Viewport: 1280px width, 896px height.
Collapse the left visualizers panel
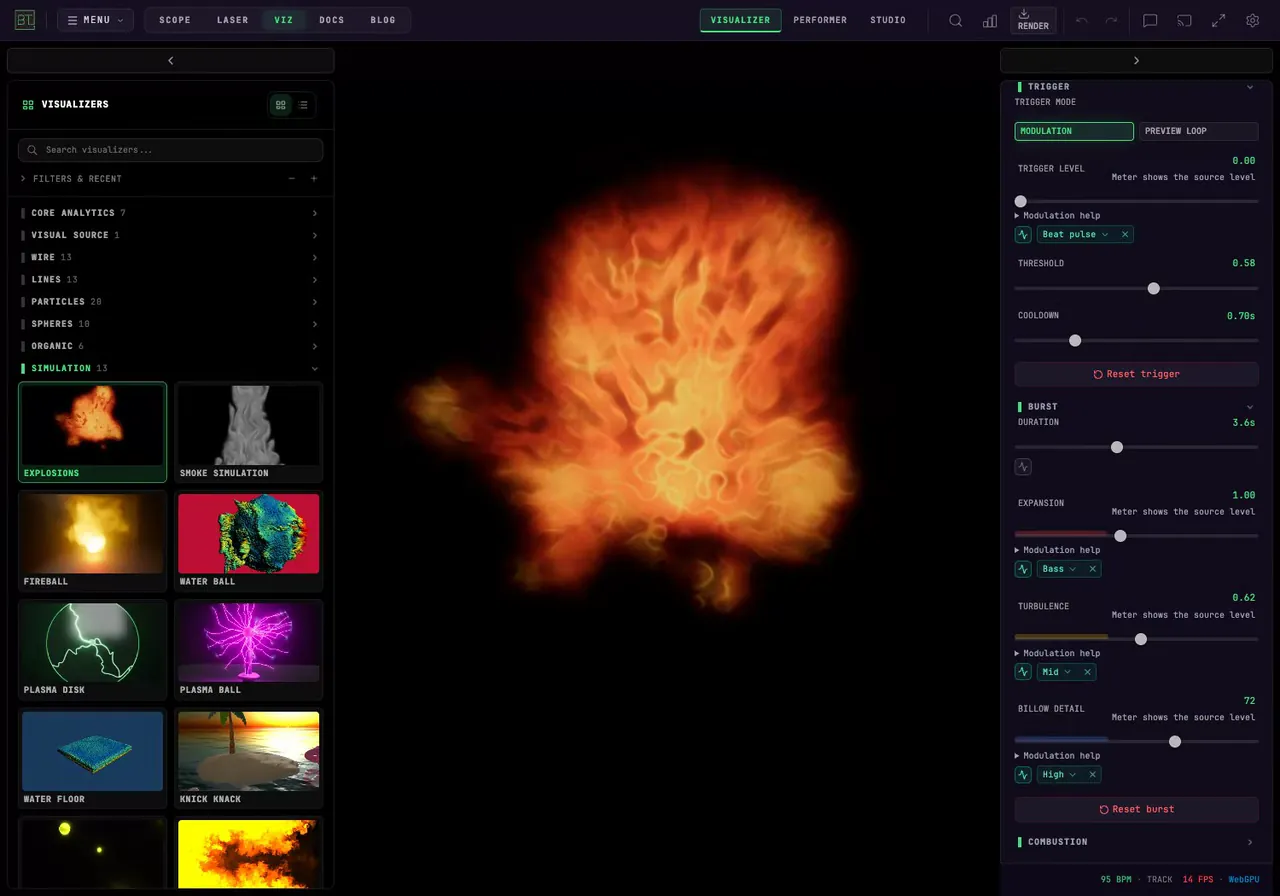point(171,61)
